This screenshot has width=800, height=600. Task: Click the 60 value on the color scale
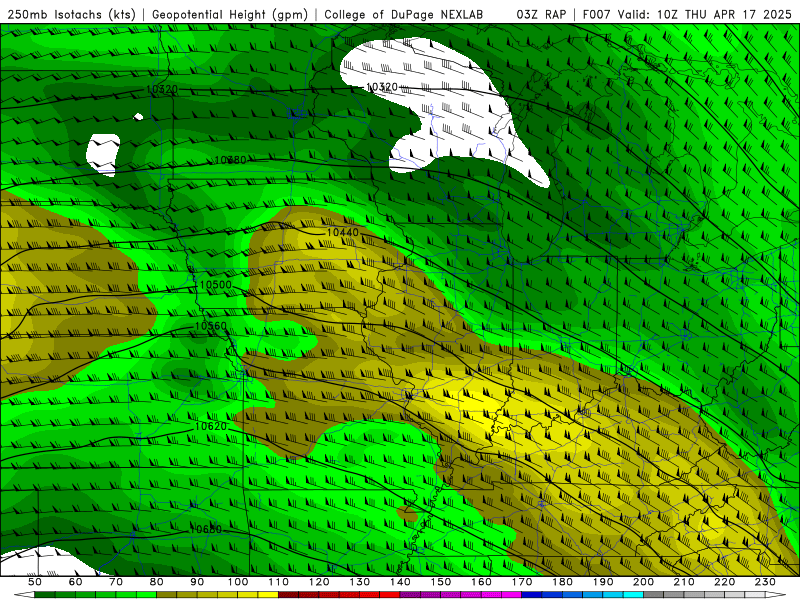coord(76,582)
